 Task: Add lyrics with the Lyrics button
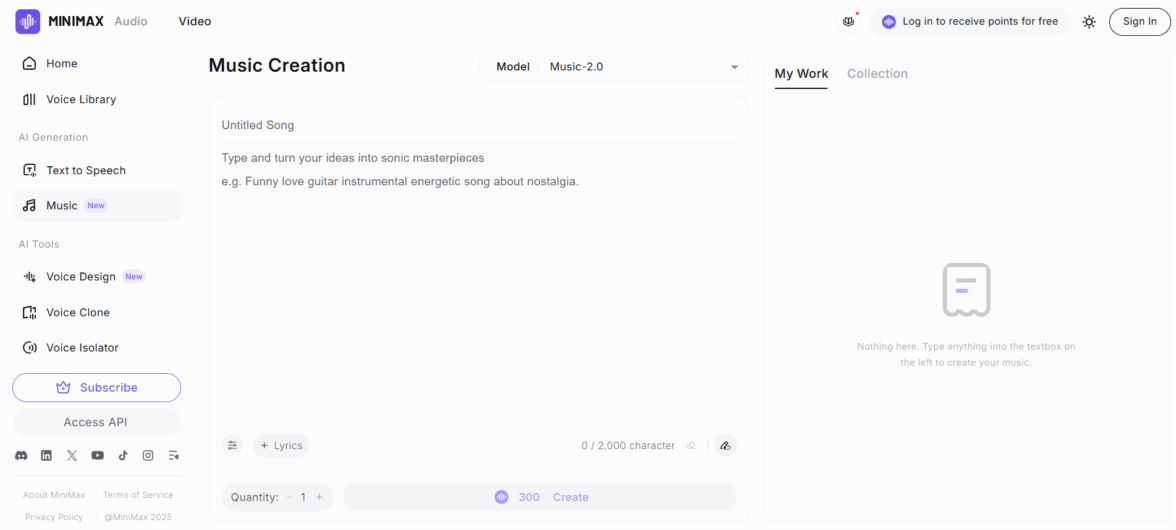[281, 446]
